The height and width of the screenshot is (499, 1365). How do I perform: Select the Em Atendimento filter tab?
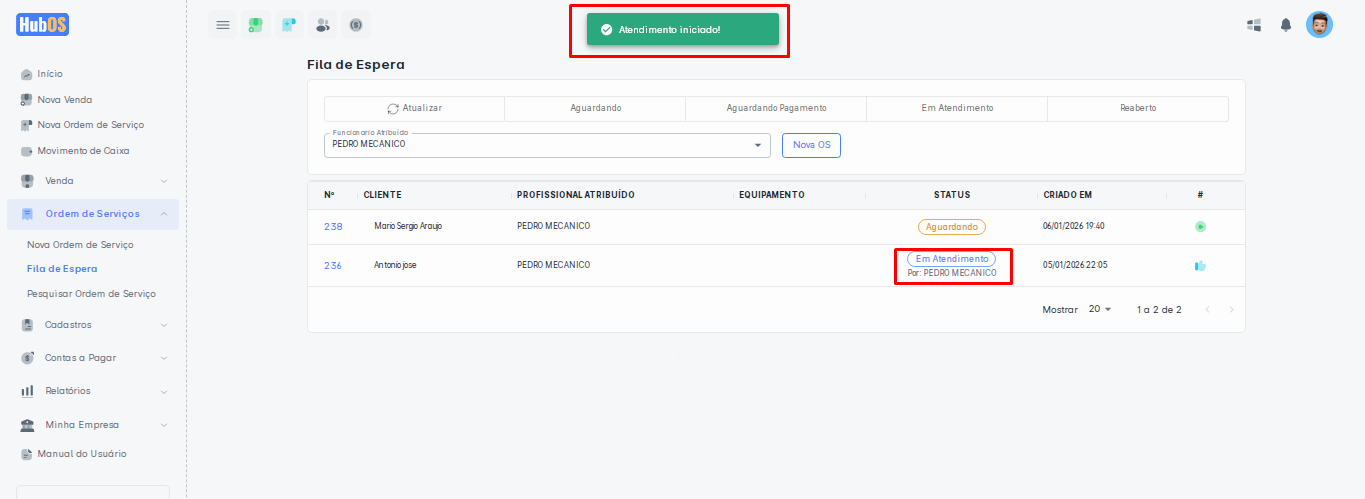(x=957, y=108)
